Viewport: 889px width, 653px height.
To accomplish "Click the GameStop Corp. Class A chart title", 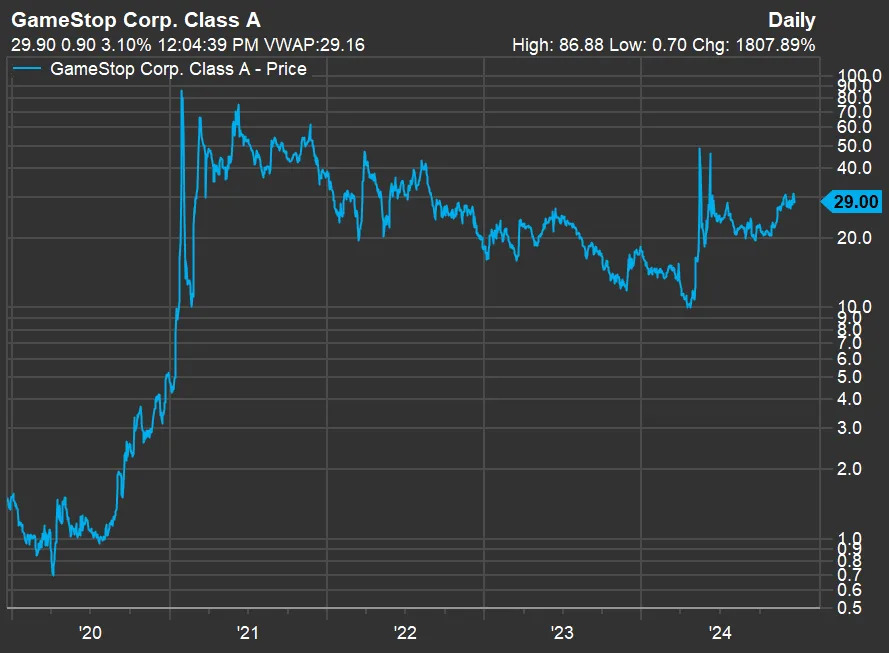I will pos(136,20).
